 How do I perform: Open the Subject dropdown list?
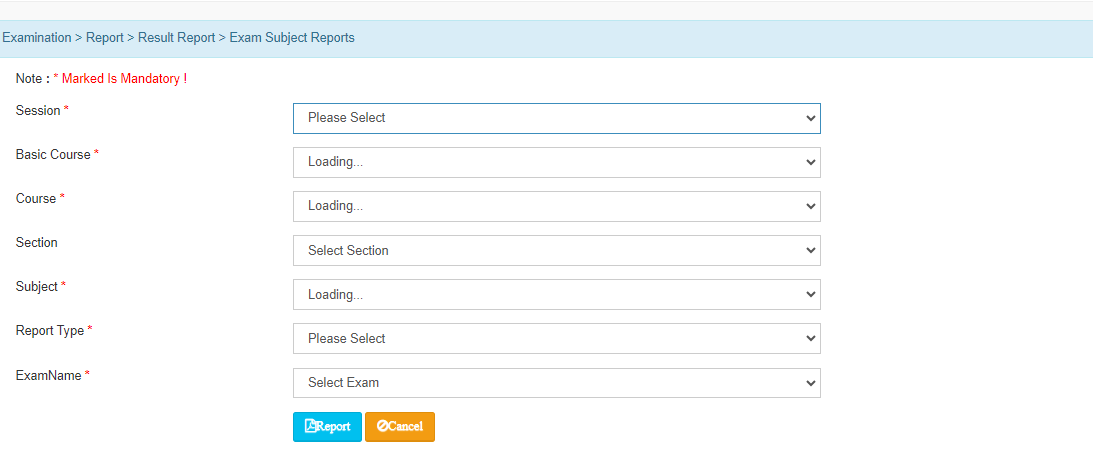(x=556, y=294)
